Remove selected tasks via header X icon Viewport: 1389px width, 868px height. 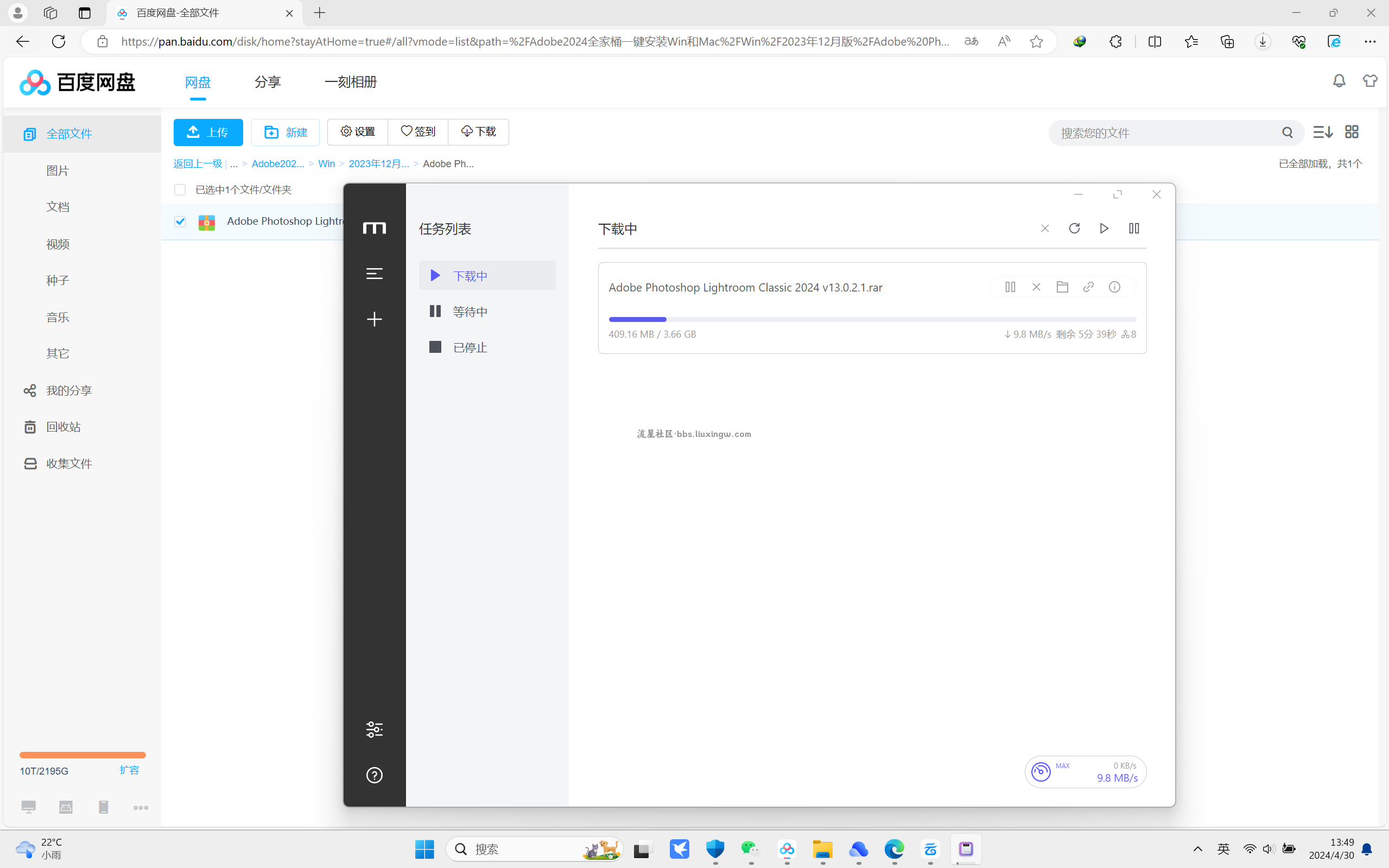coord(1045,229)
